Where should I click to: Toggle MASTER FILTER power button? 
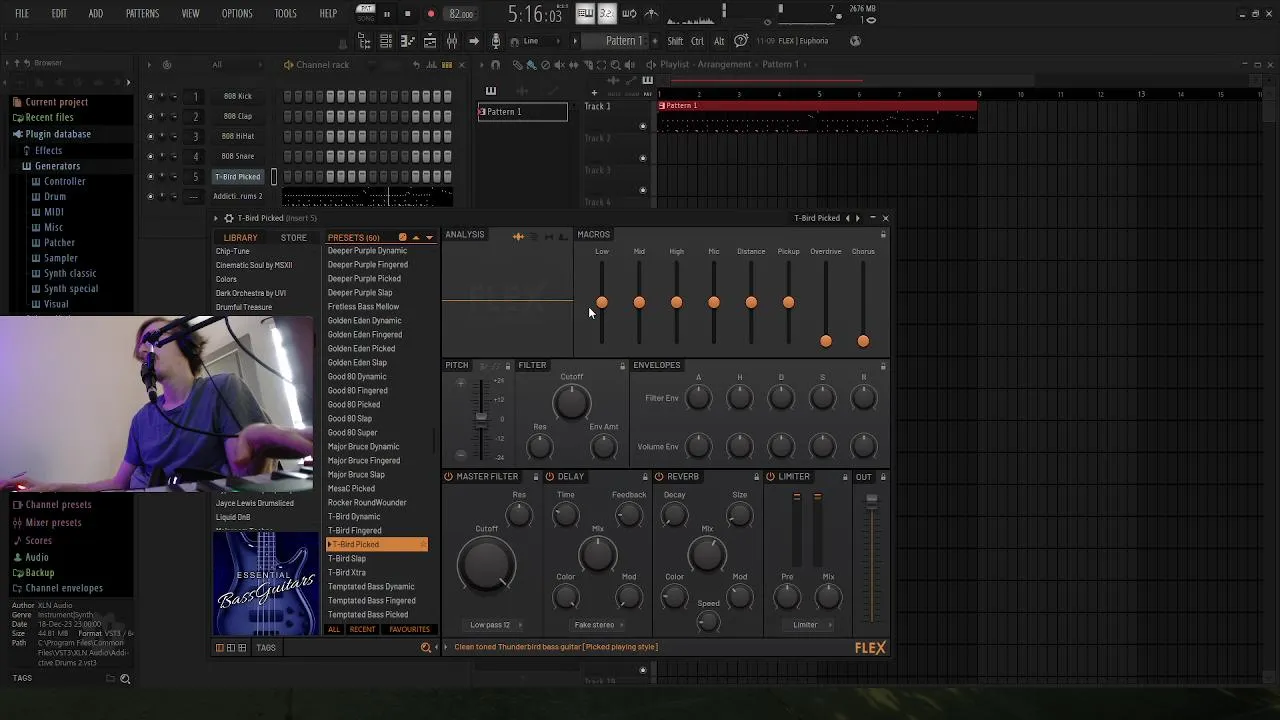tap(448, 477)
